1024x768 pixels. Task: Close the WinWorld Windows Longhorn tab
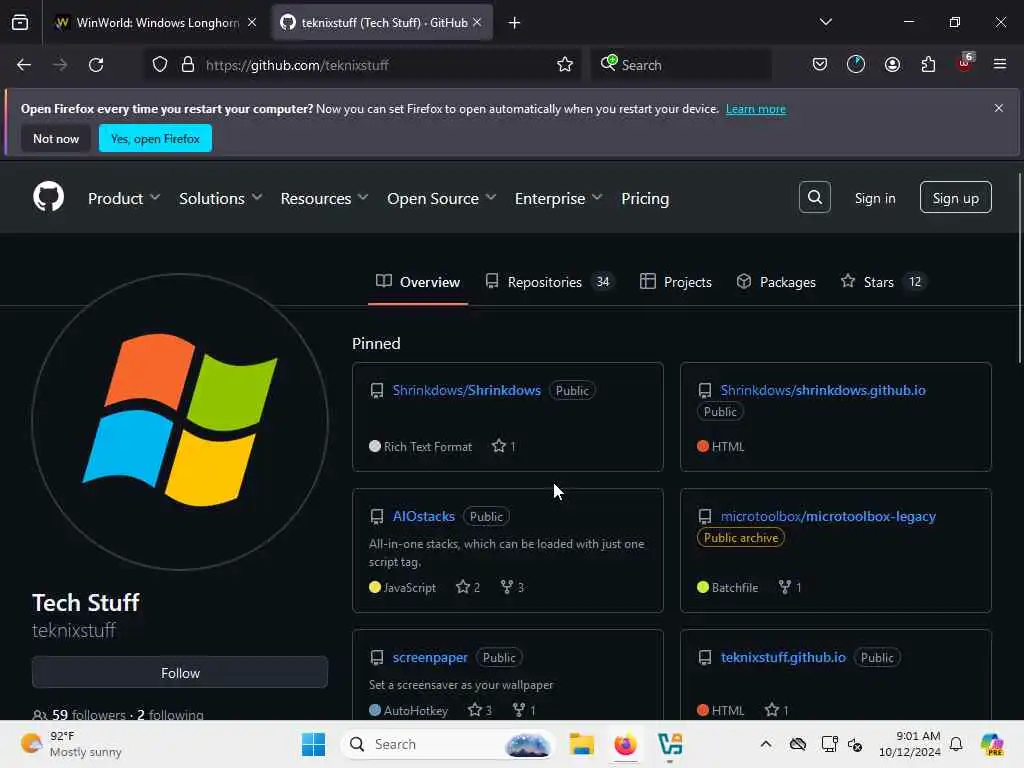[252, 23]
